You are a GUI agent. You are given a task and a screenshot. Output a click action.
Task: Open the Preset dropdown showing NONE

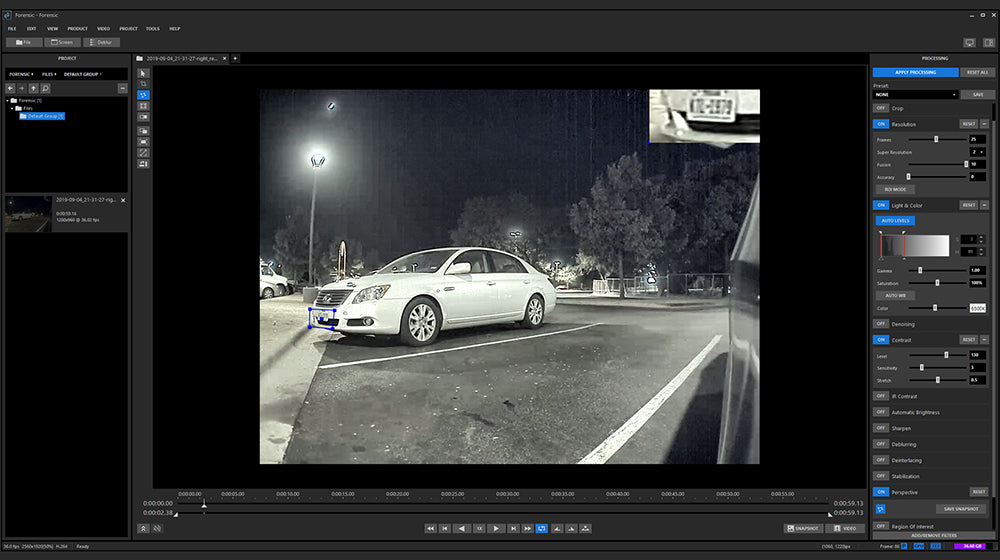[915, 94]
